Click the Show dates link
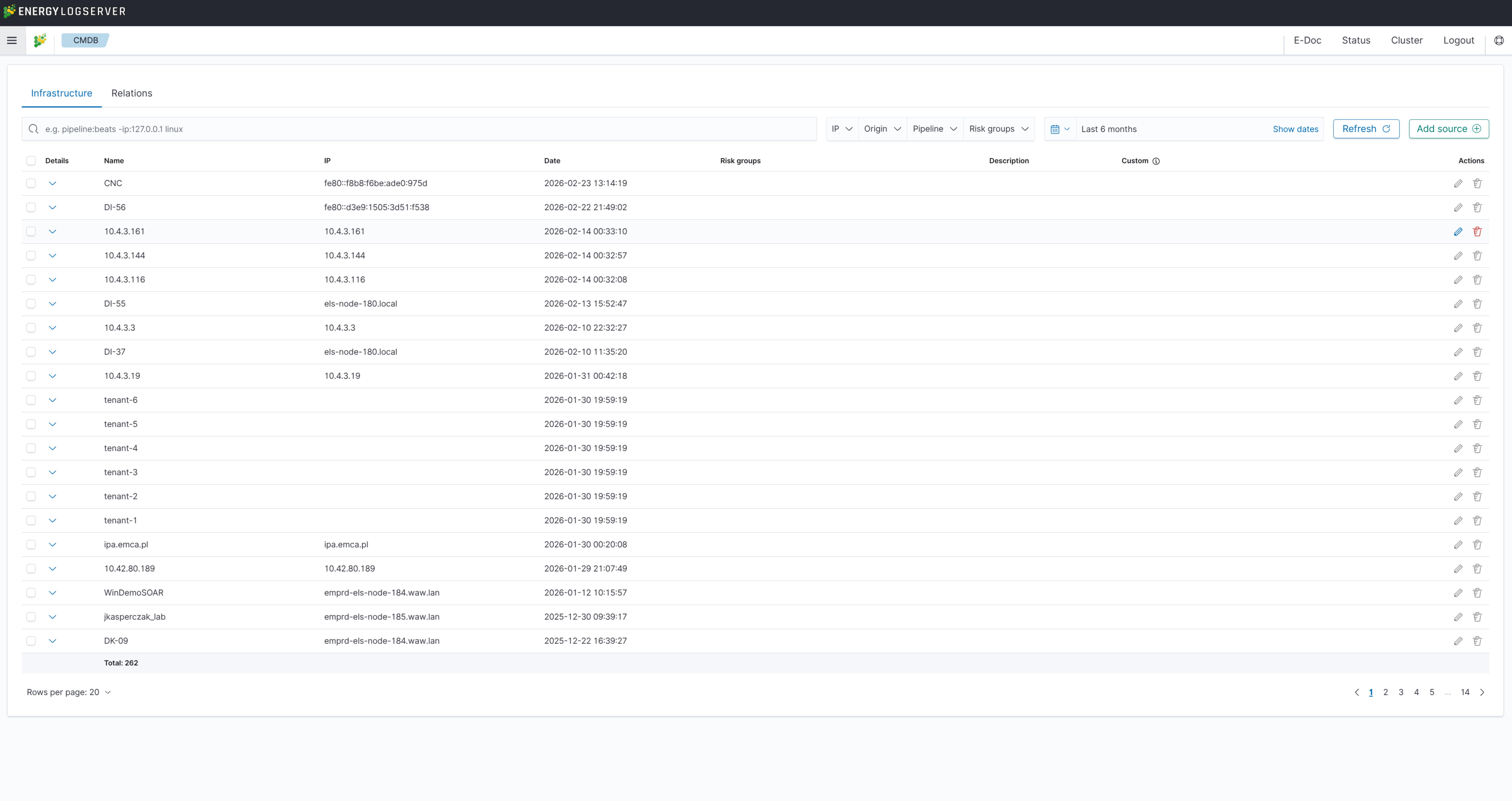 click(1295, 129)
